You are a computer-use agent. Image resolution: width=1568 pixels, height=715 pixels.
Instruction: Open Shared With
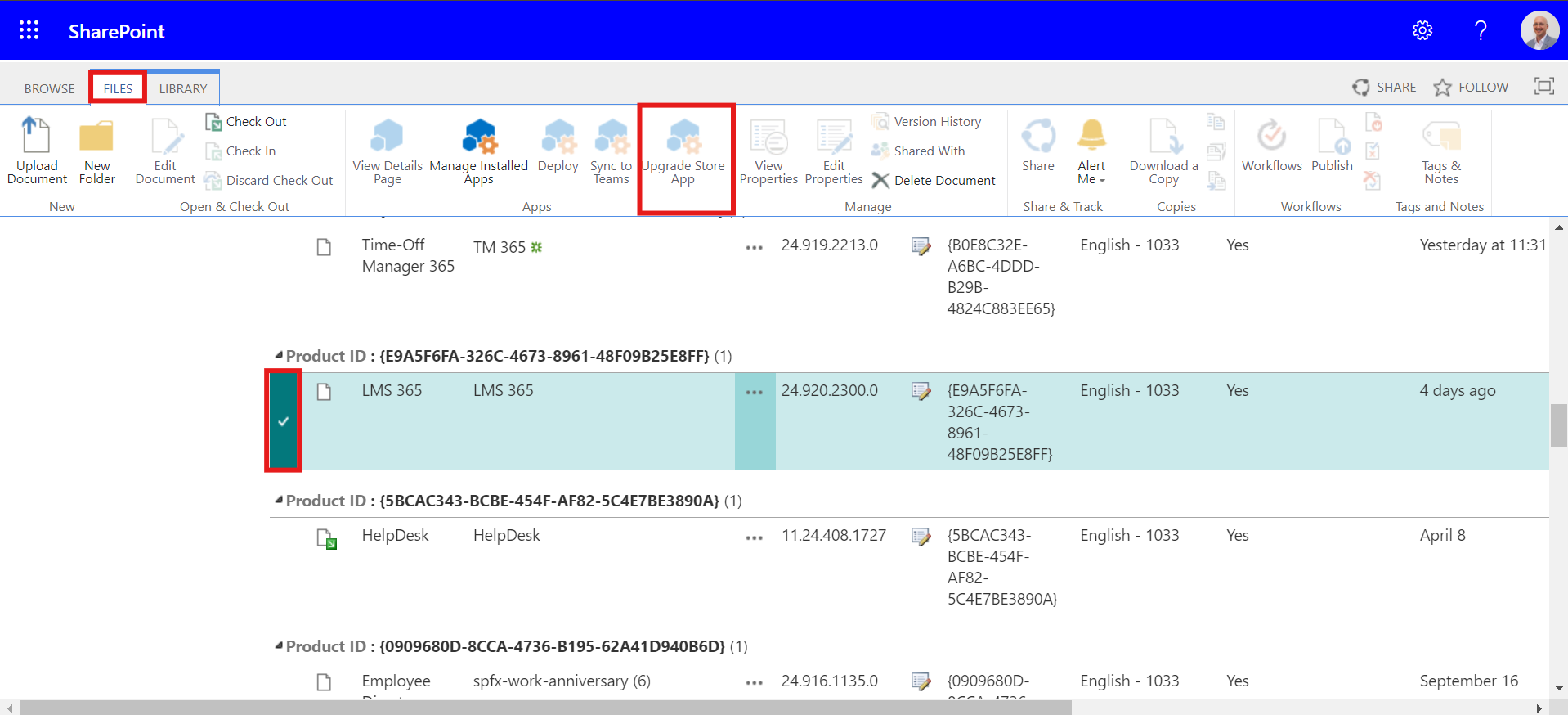pos(918,151)
